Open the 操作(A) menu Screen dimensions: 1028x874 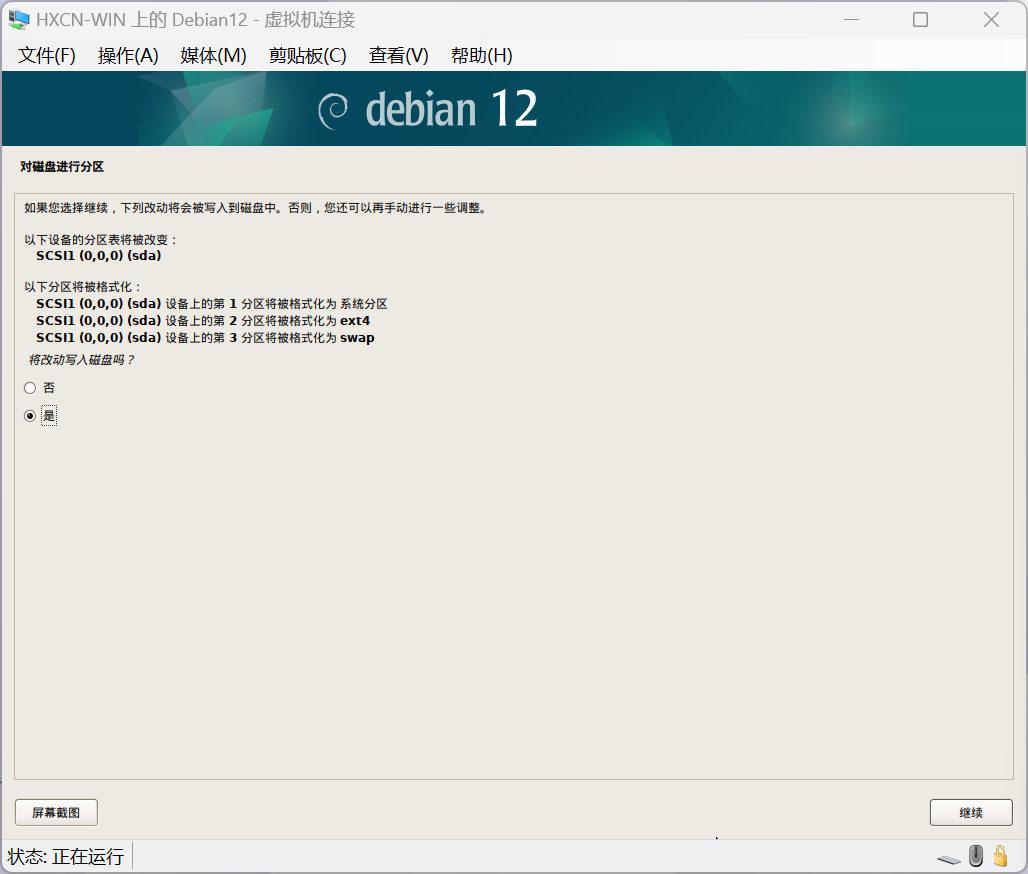pyautogui.click(x=128, y=56)
